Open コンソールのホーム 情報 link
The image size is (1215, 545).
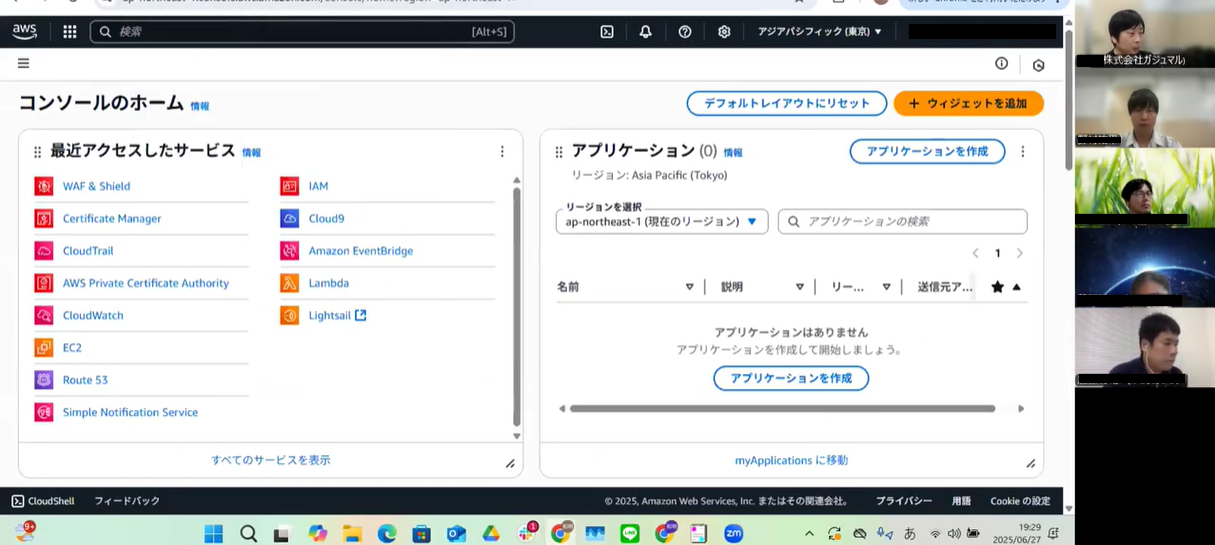tap(200, 106)
